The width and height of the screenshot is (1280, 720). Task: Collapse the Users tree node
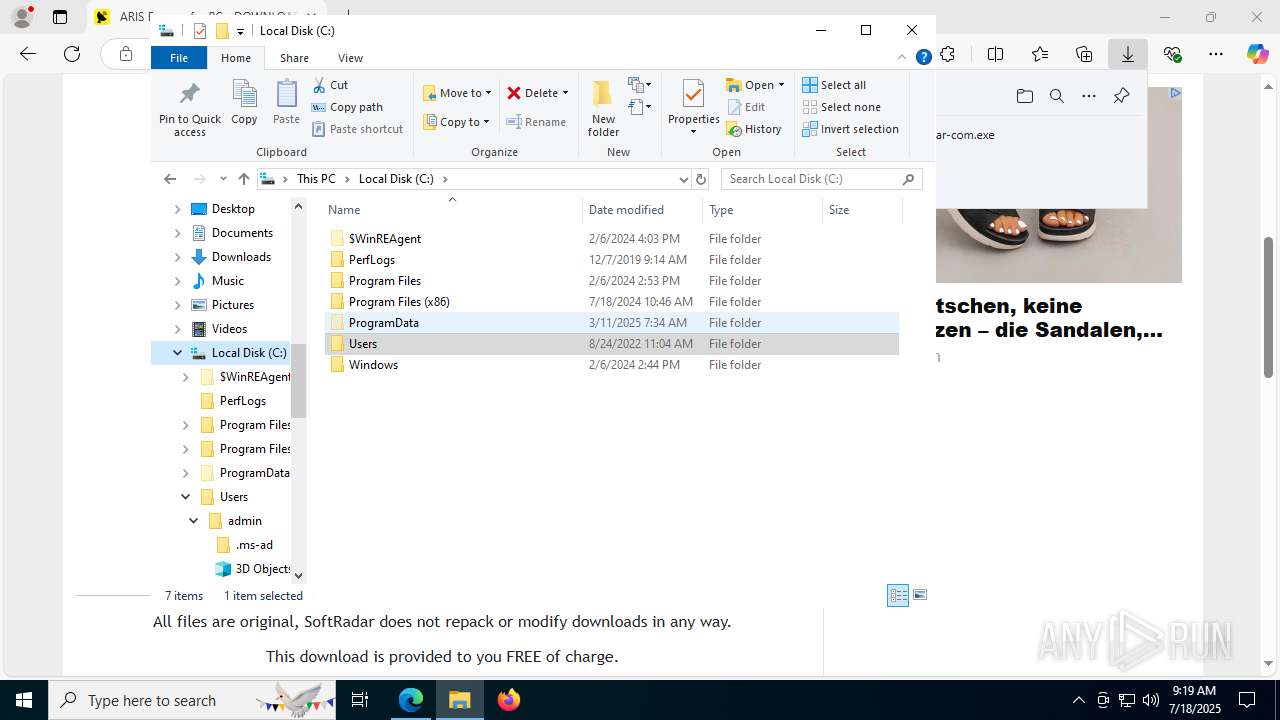click(185, 497)
